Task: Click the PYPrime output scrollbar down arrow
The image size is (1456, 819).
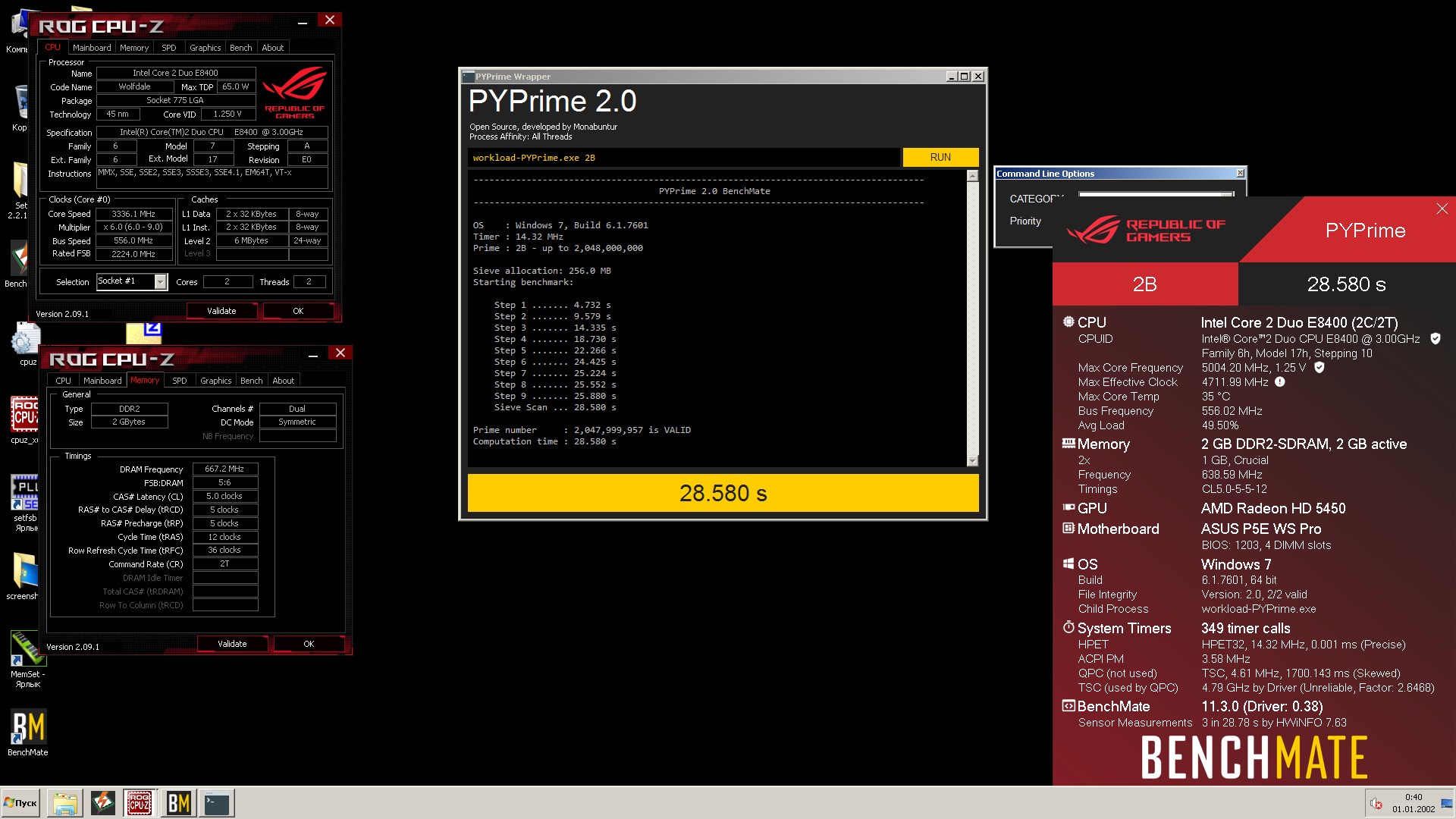Action: click(972, 460)
